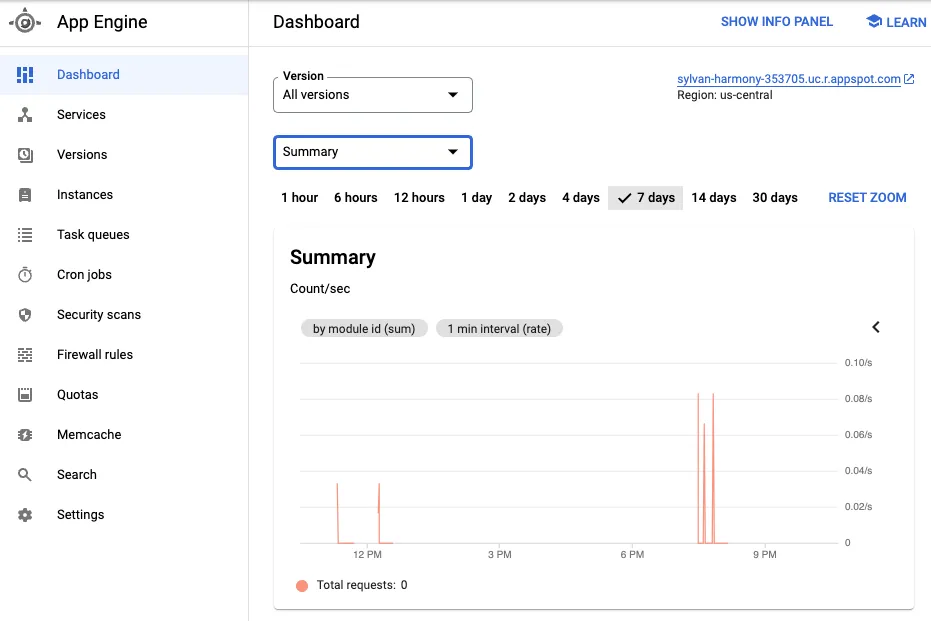Enable the 30 days time range
931x621 pixels.
tap(775, 197)
